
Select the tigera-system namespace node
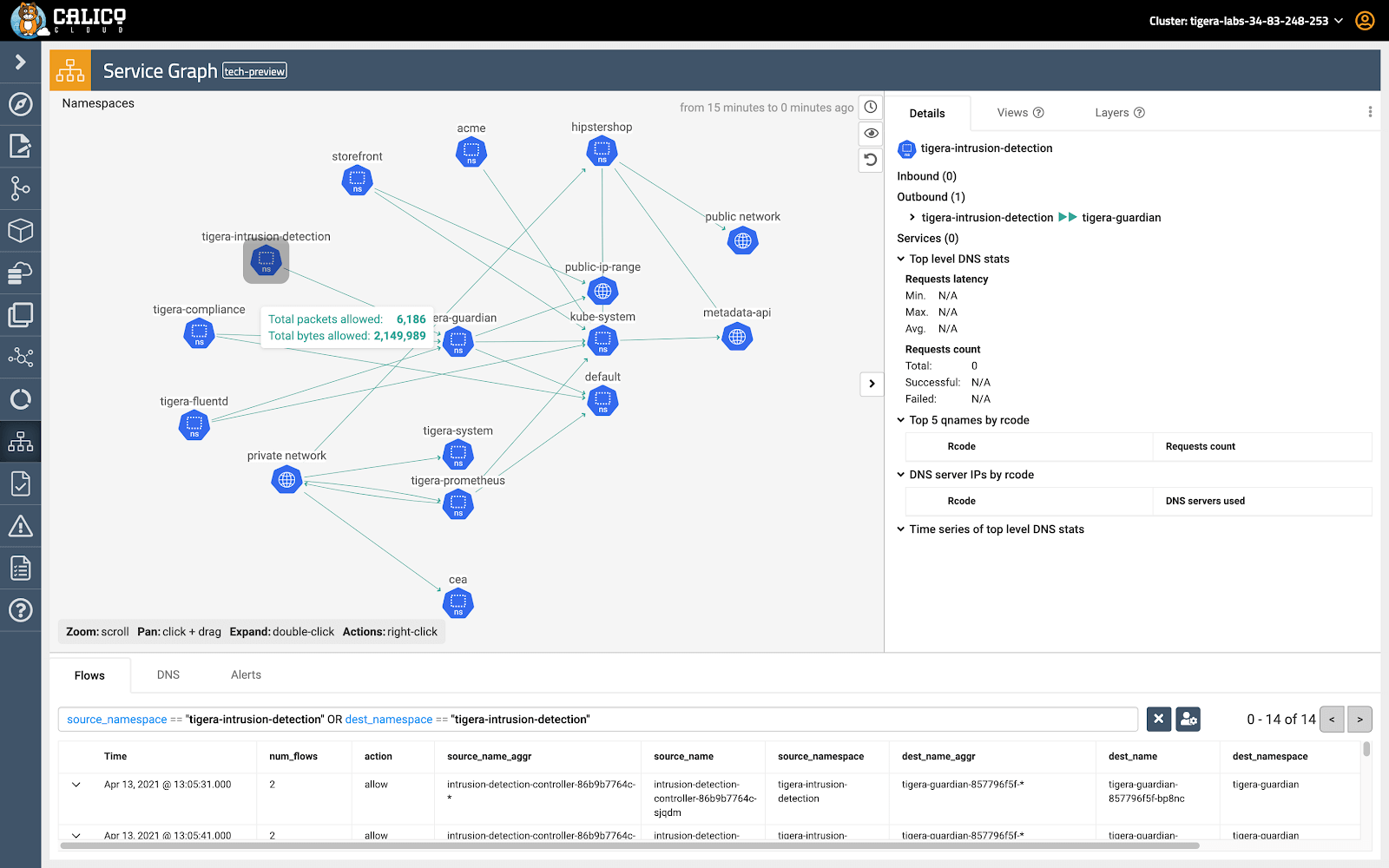(x=458, y=454)
